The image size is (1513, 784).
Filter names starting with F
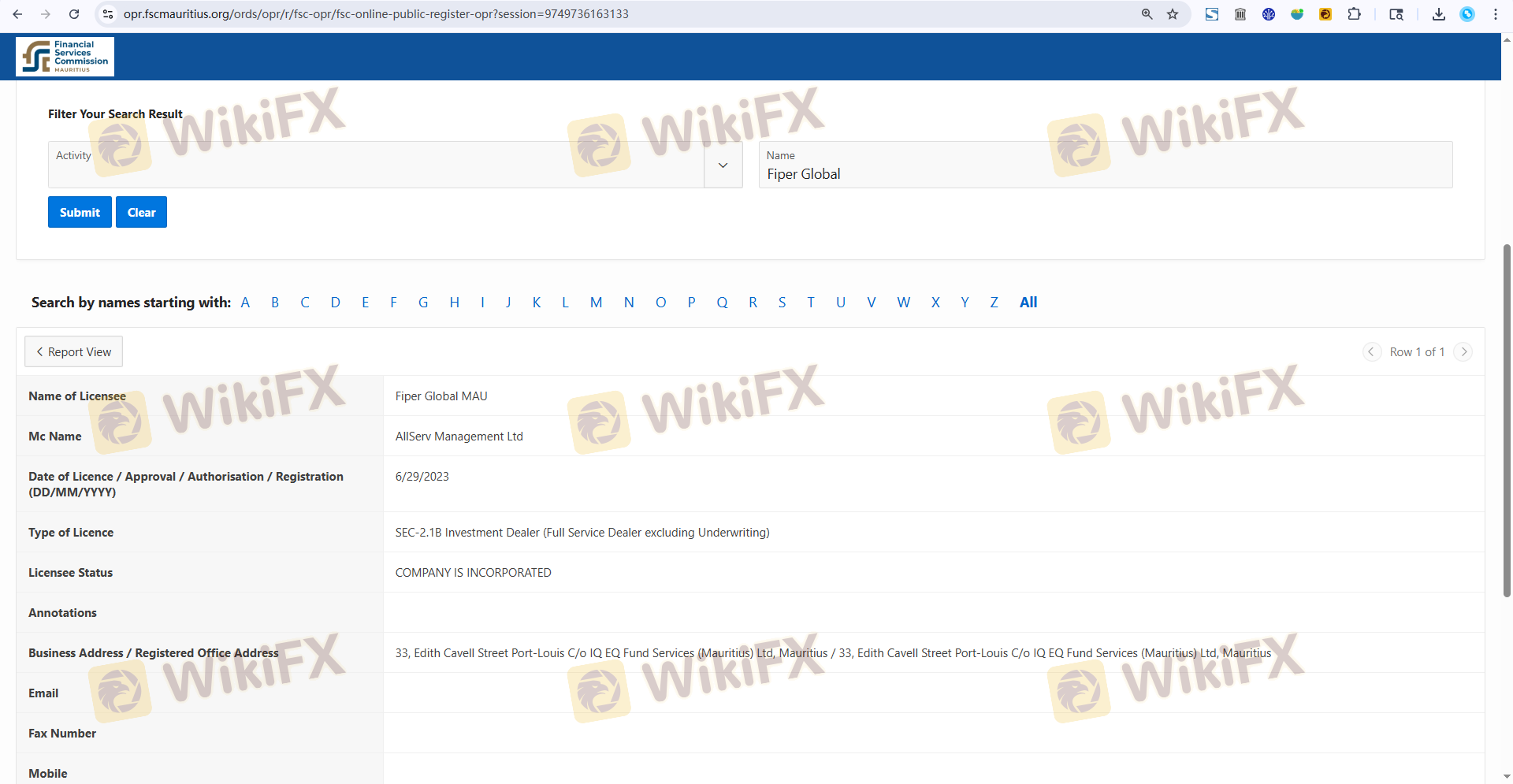click(x=393, y=303)
